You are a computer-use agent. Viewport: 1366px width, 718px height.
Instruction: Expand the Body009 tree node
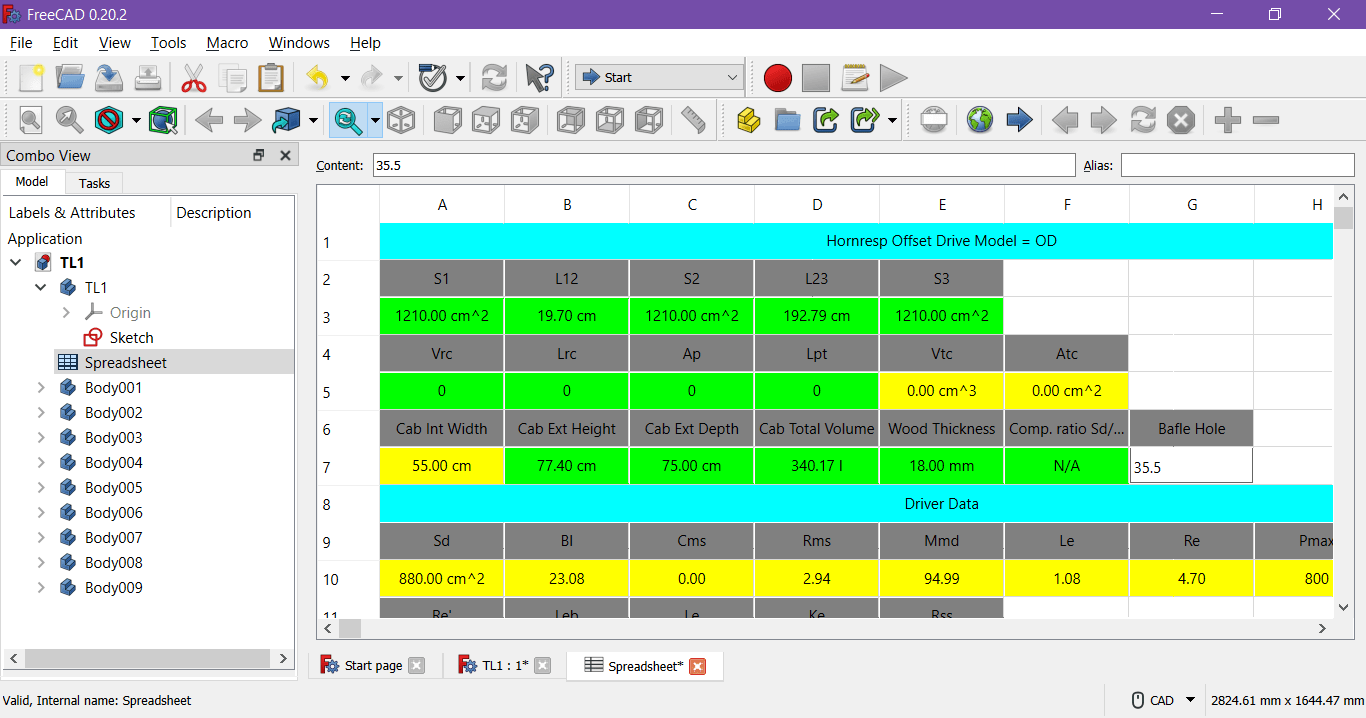coord(41,587)
